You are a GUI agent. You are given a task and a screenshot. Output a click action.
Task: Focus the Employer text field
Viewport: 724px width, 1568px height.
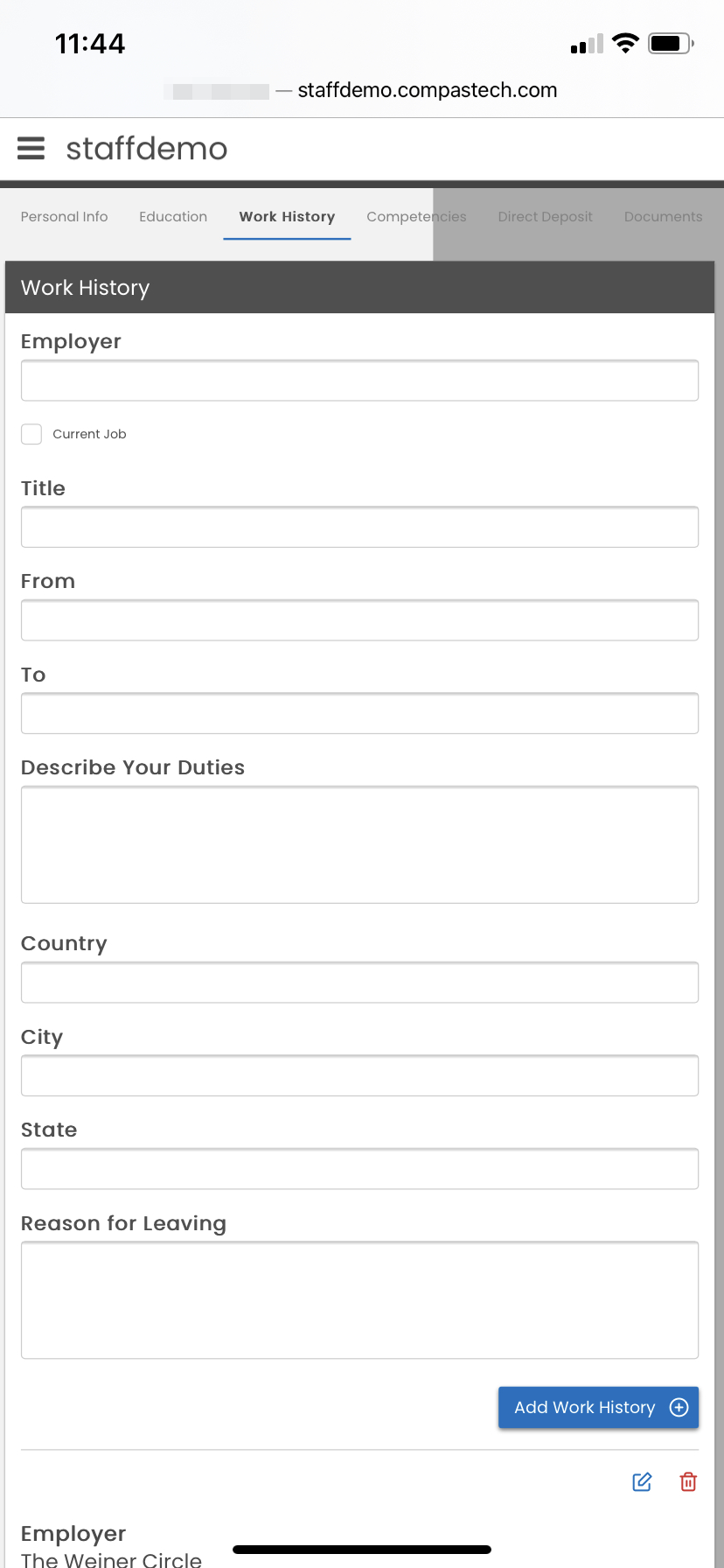click(x=359, y=381)
